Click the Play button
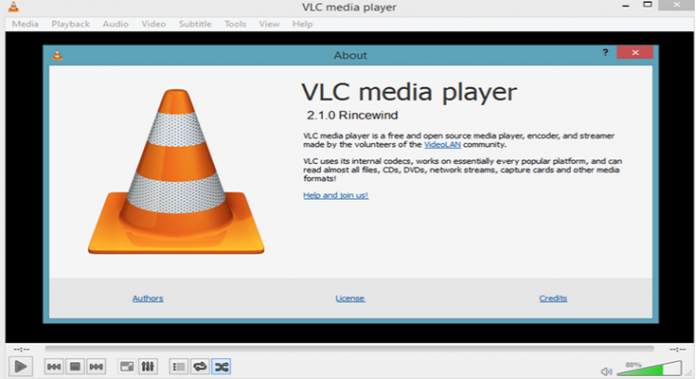The height and width of the screenshot is (379, 696). pyautogui.click(x=20, y=367)
